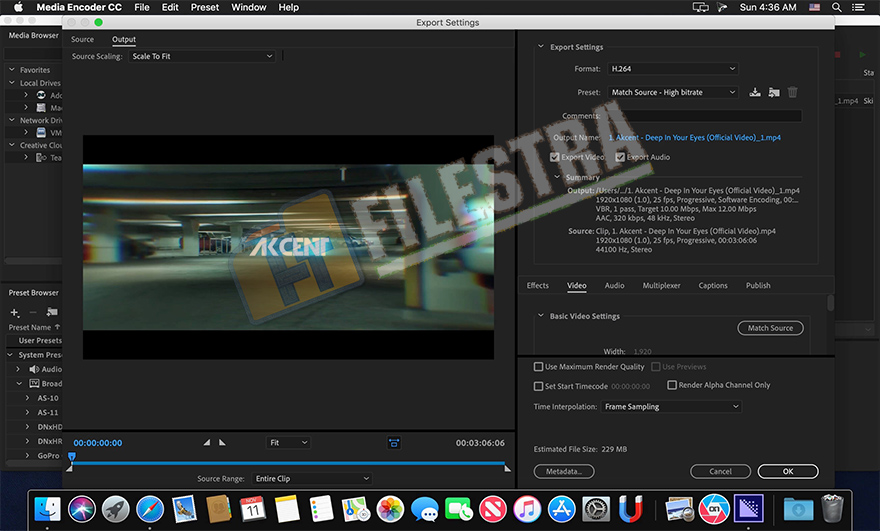Screen dimensions: 880x531
Task: Switch to the Source tab
Action: pyautogui.click(x=82, y=39)
